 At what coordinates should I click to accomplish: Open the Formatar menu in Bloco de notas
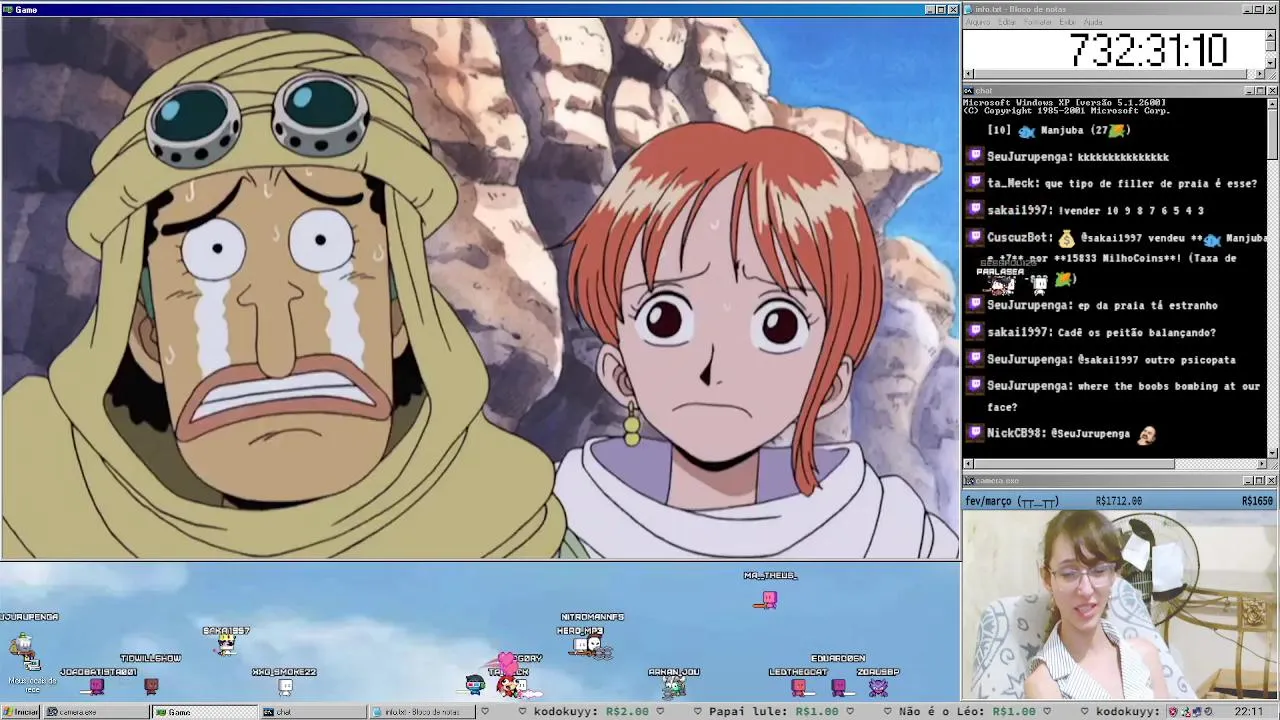coord(1038,22)
